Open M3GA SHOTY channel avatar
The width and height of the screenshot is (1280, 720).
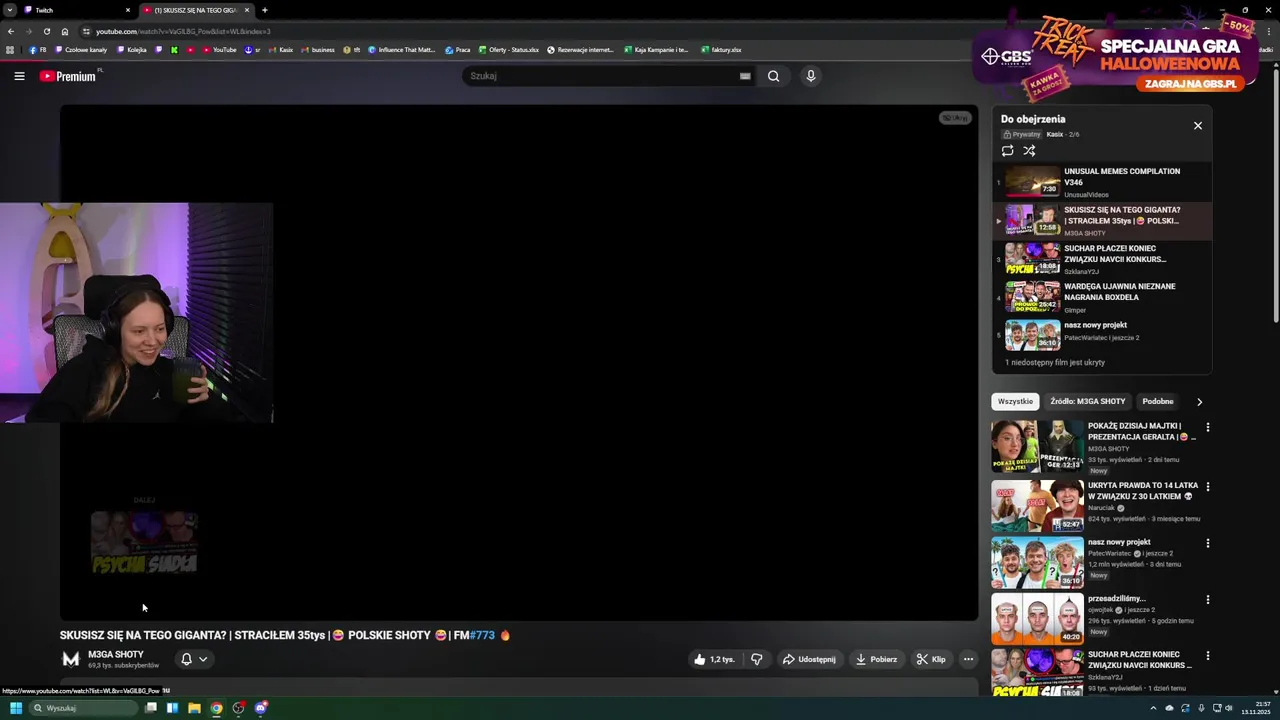coord(71,659)
